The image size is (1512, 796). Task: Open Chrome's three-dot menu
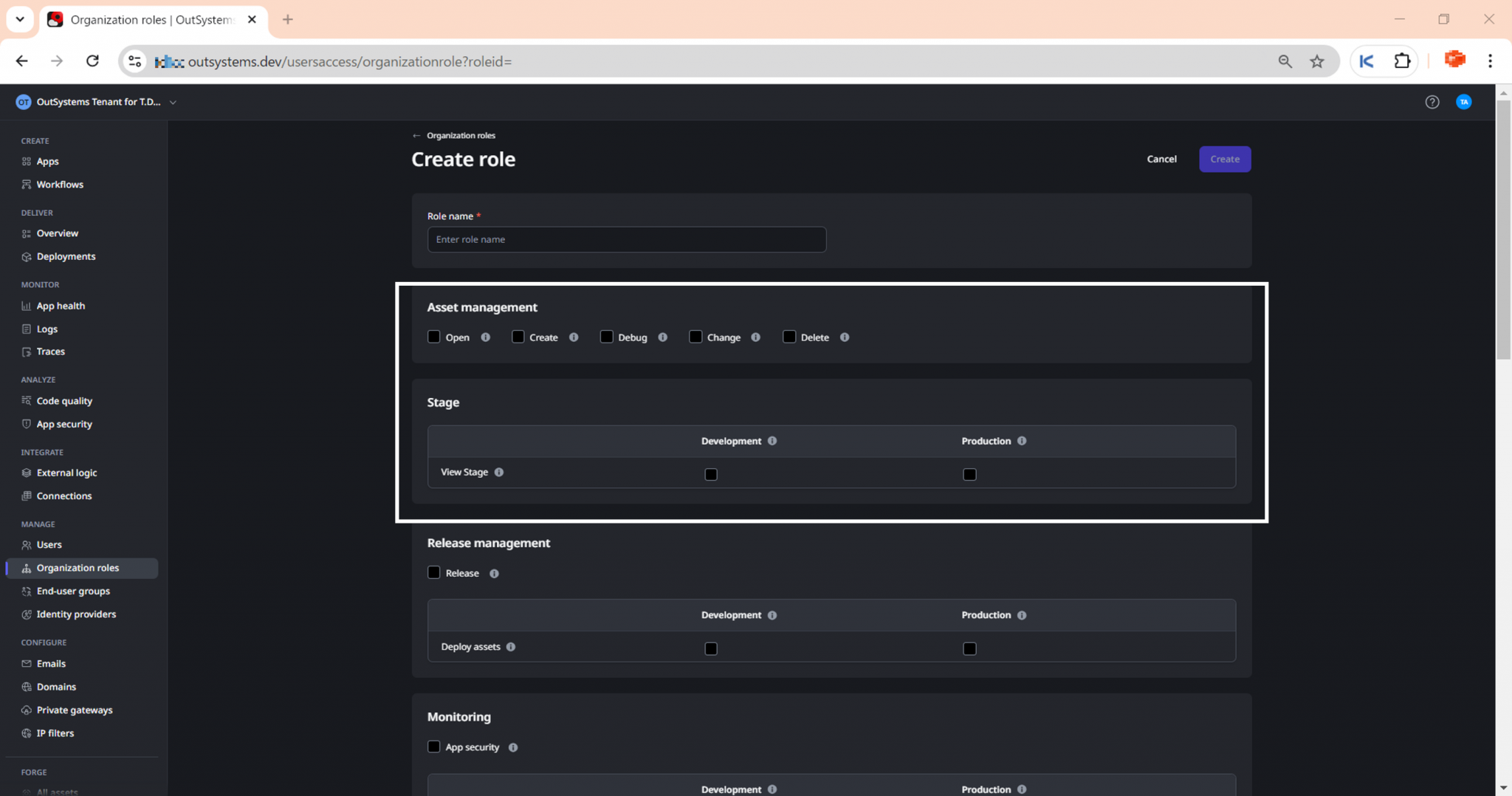[1491, 61]
